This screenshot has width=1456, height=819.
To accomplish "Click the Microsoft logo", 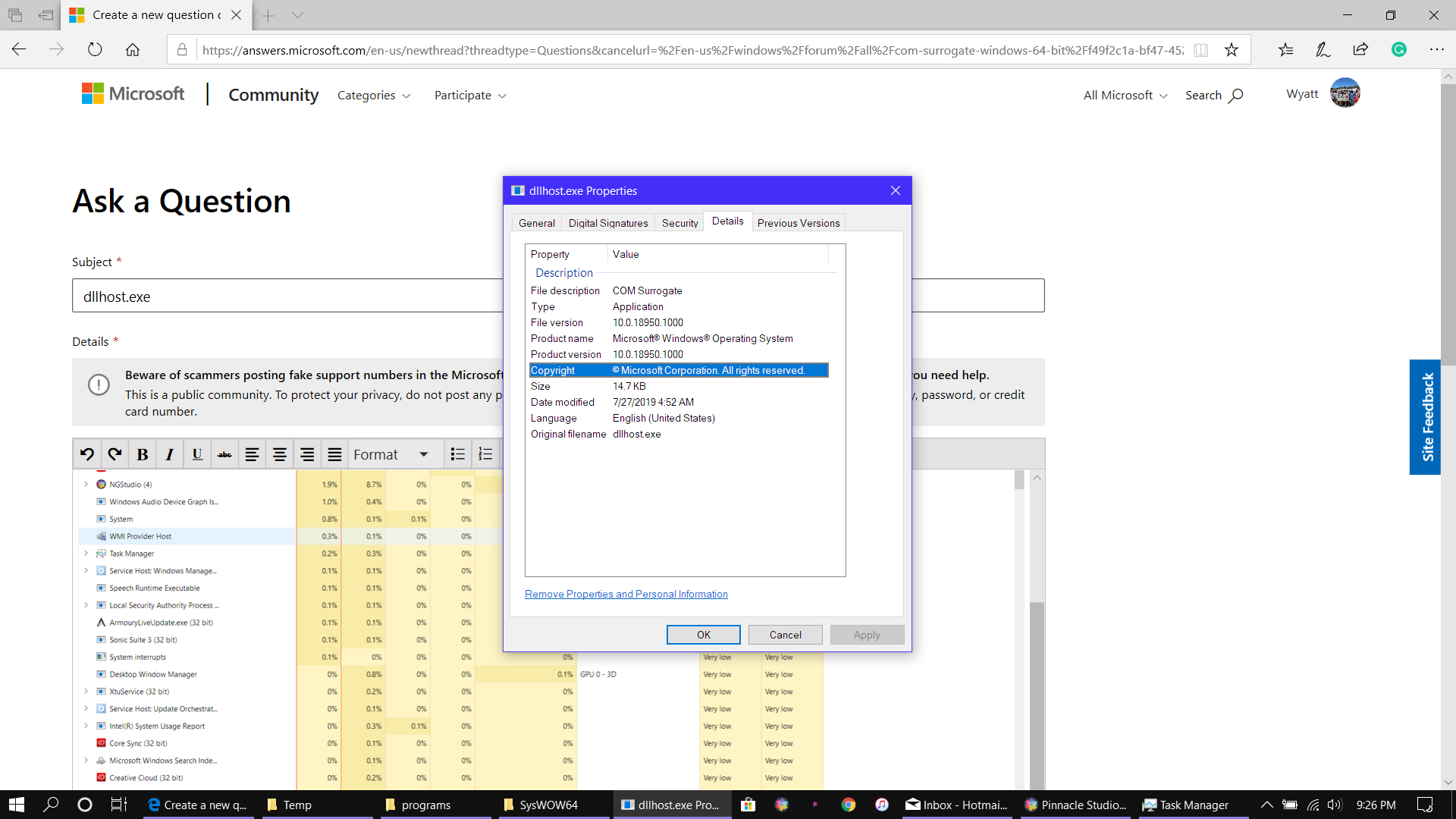I will [133, 93].
